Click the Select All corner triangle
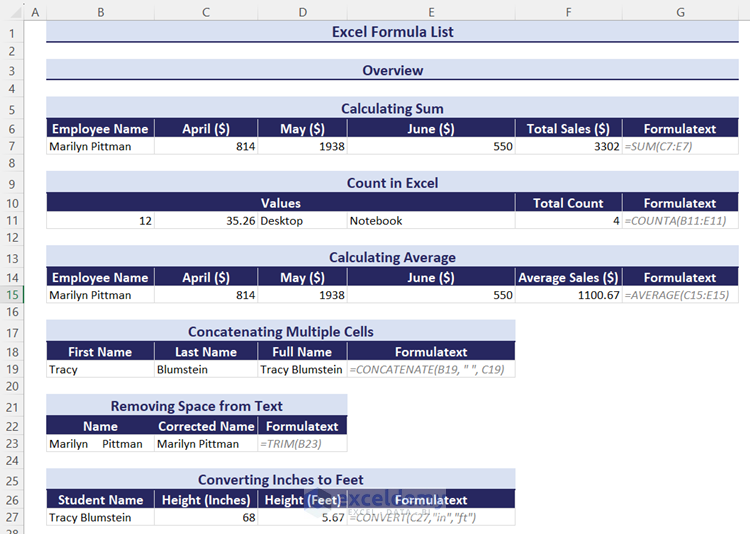 tap(16, 12)
